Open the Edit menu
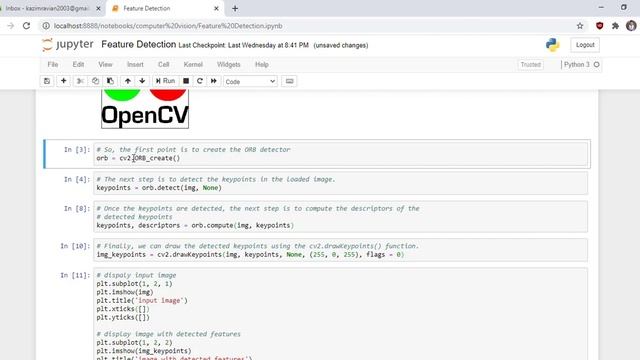The height and width of the screenshot is (360, 640). click(x=78, y=64)
